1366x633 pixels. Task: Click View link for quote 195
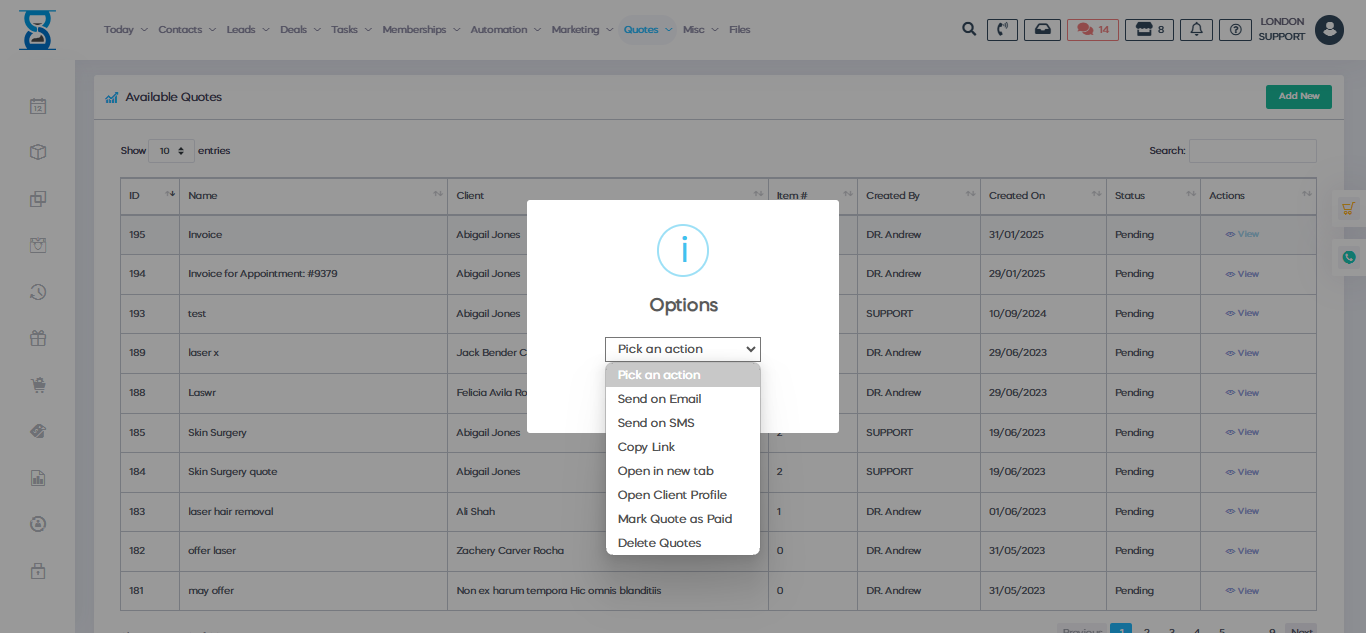(x=1242, y=234)
